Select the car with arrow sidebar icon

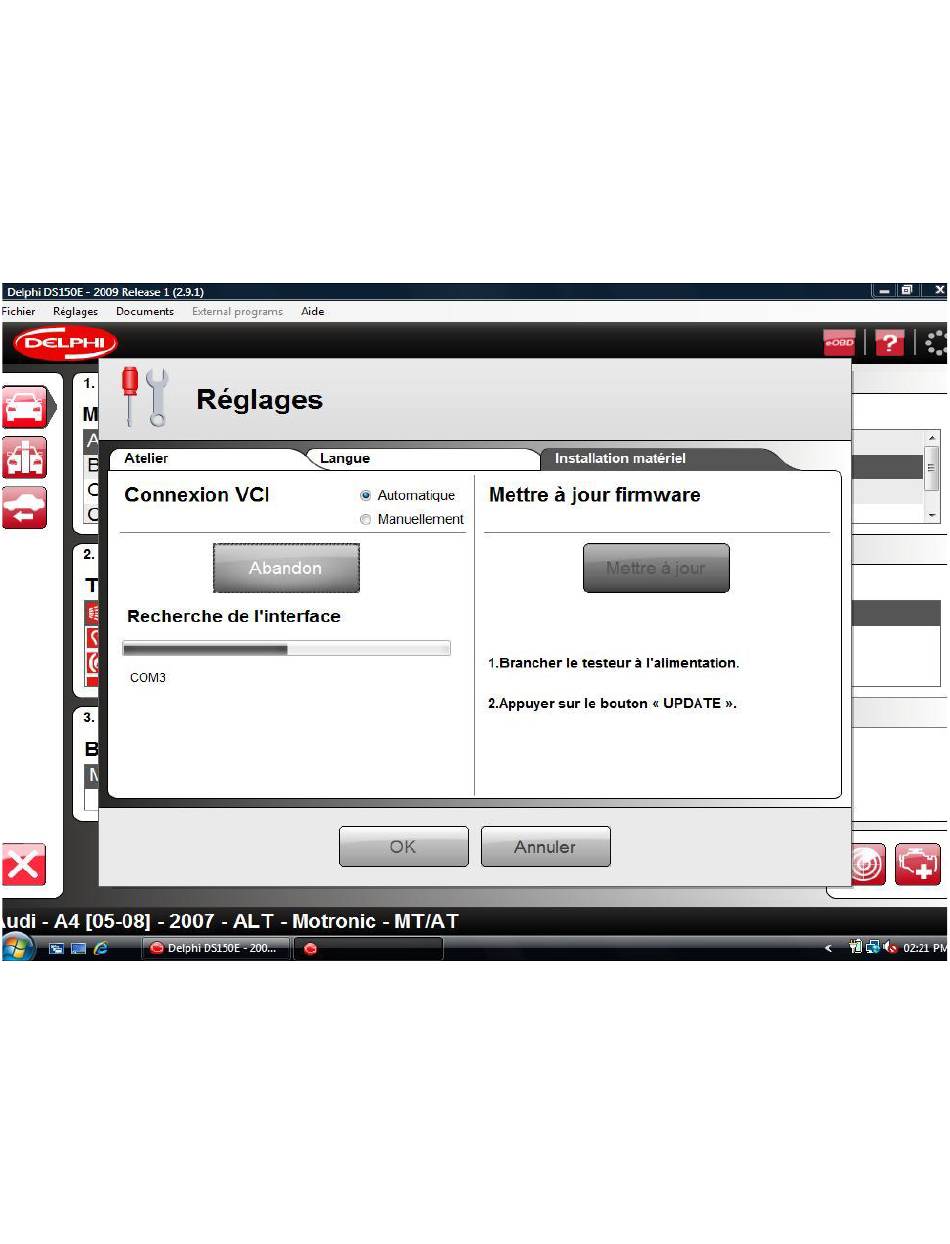click(x=24, y=507)
